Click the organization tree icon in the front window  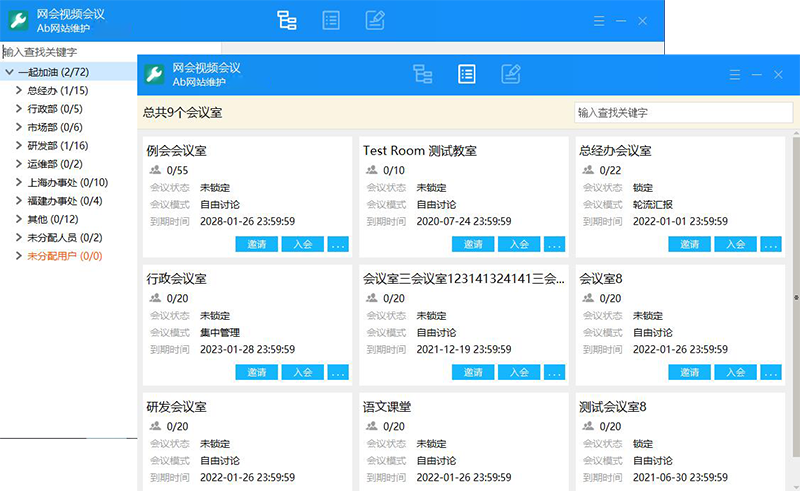point(423,74)
